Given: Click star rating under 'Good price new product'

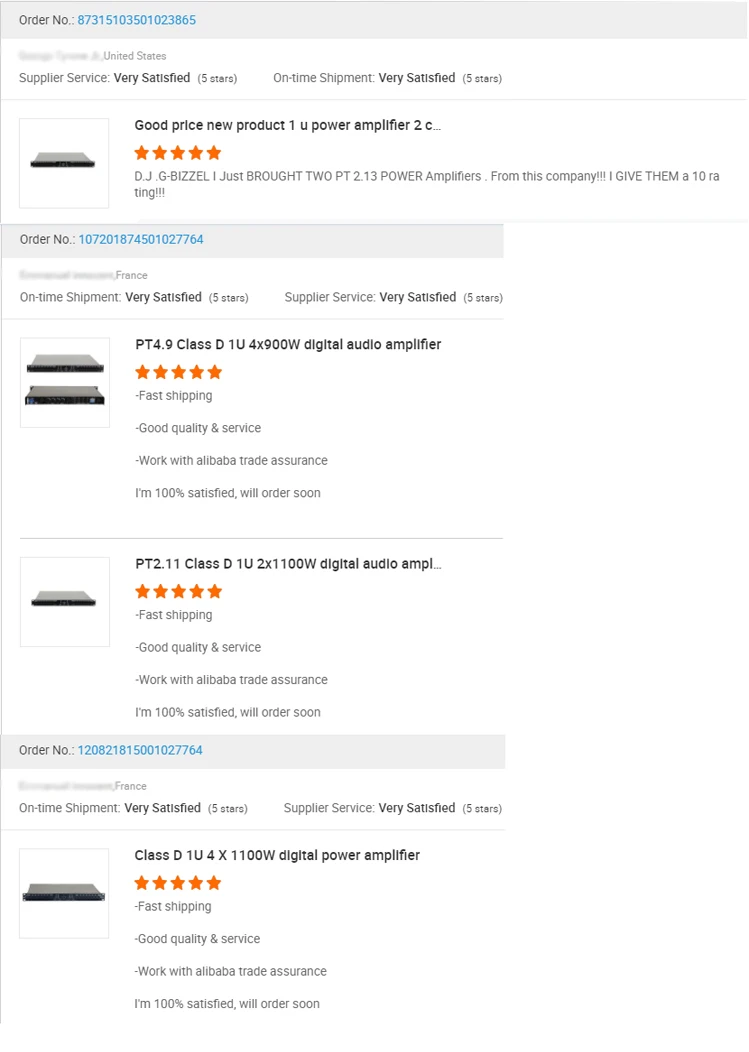Looking at the screenshot, I should pyautogui.click(x=178, y=153).
